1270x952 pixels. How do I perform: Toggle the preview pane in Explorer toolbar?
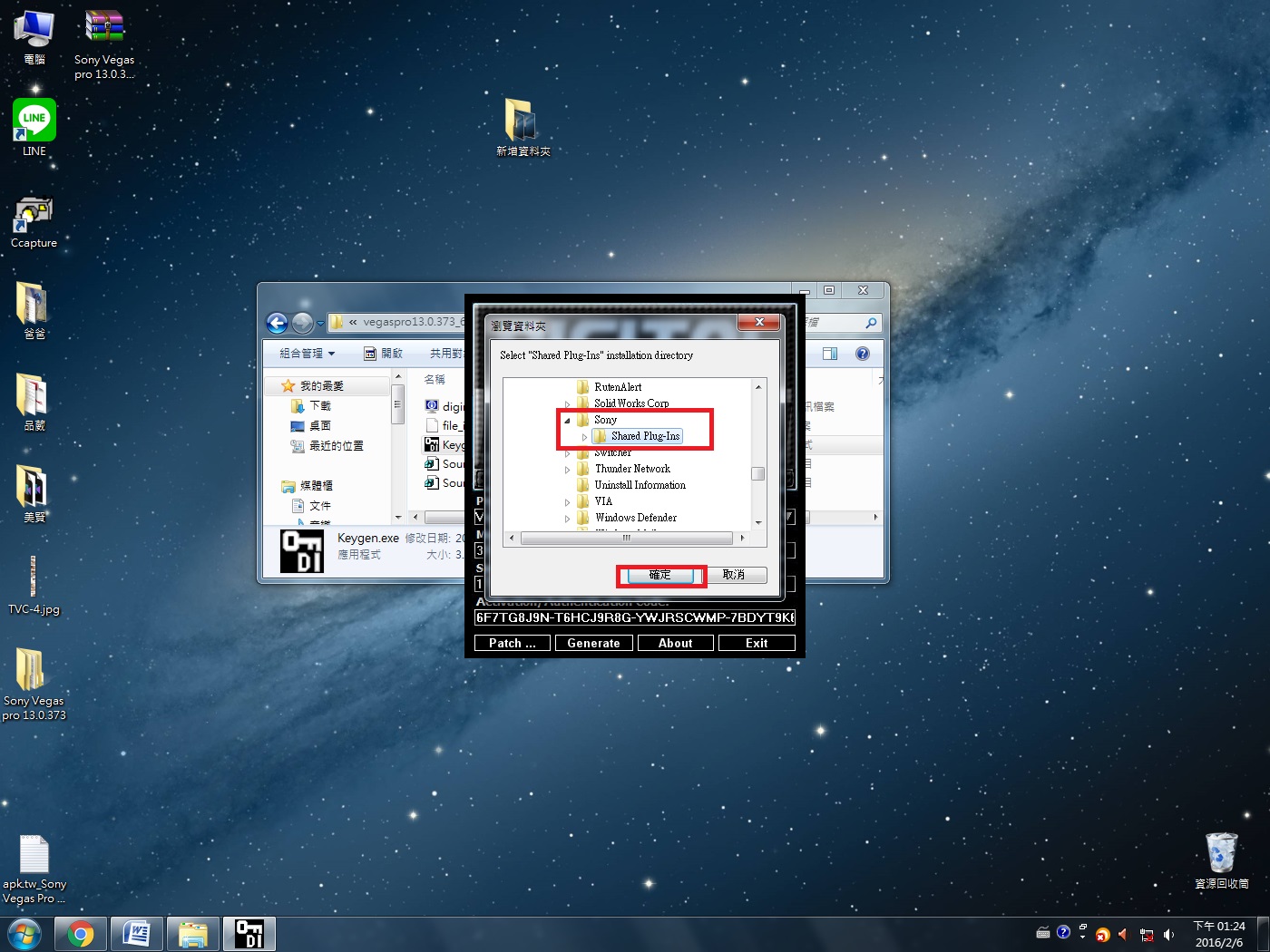tap(830, 354)
